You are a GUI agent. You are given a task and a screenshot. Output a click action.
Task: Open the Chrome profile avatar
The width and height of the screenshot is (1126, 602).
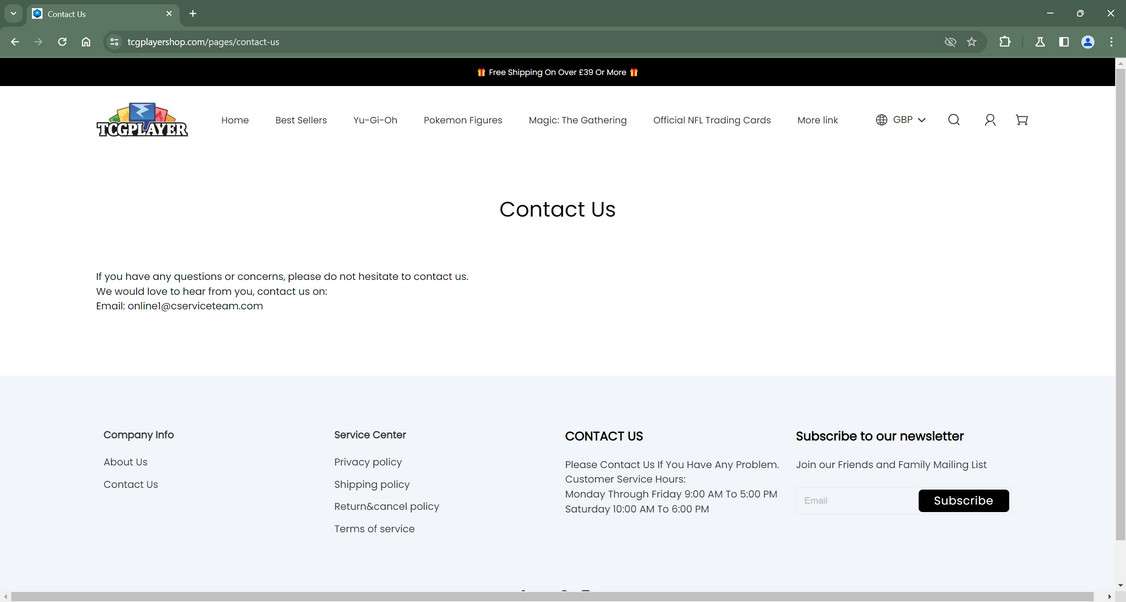point(1088,42)
